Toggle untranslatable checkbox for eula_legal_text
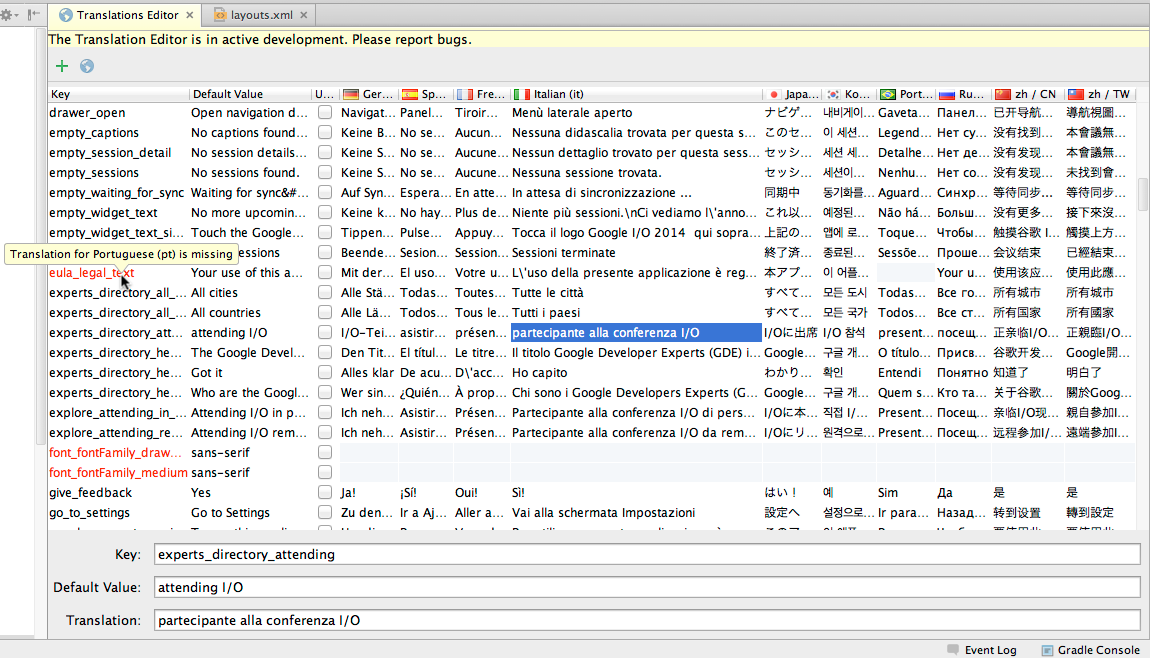This screenshot has height=658, width=1150. coord(325,272)
